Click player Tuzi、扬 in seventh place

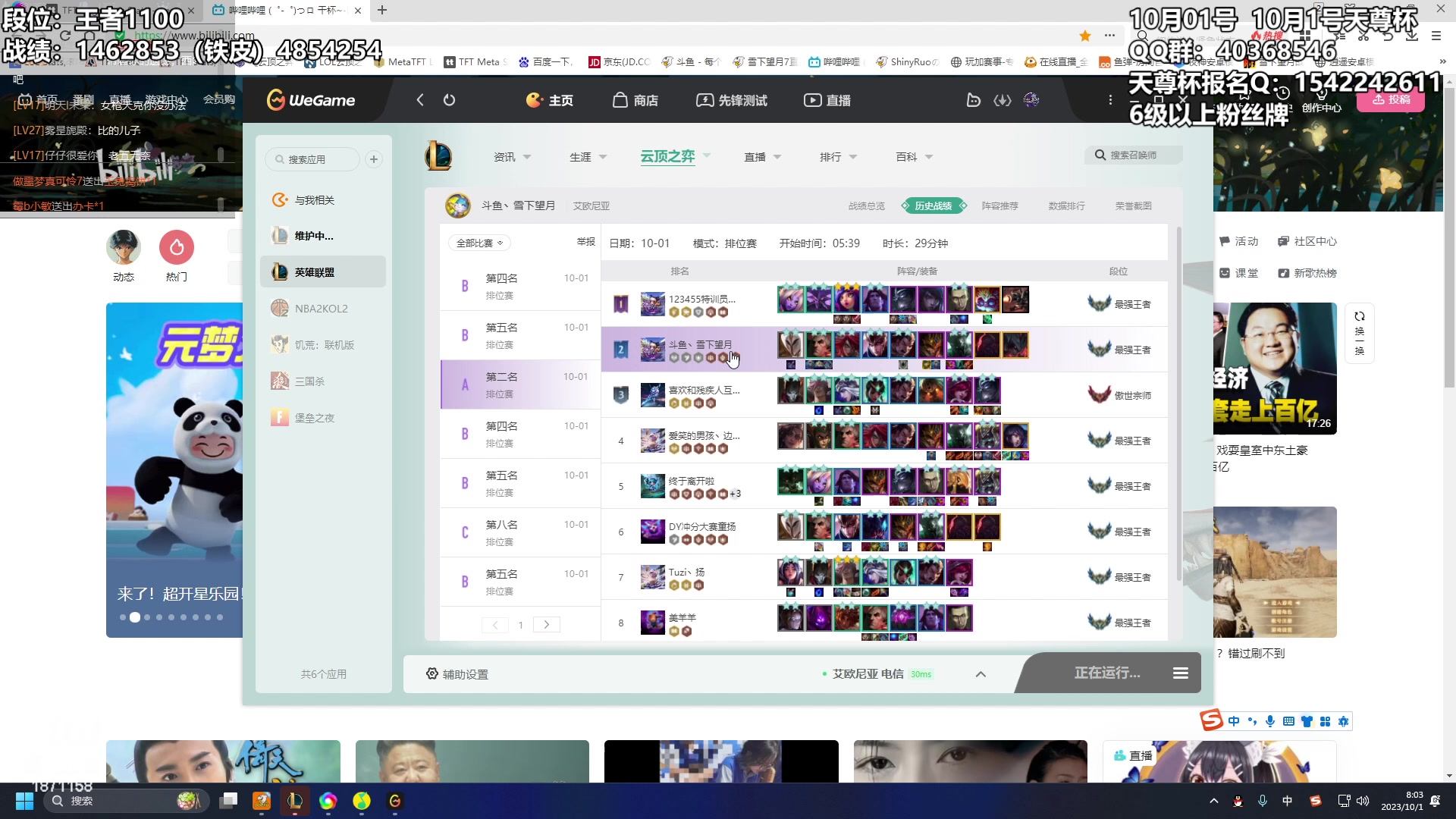[686, 572]
